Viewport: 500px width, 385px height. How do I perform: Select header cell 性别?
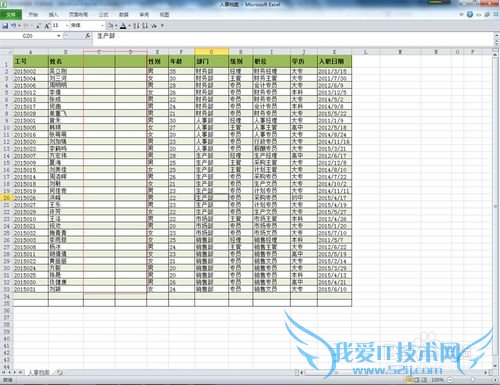(157, 61)
